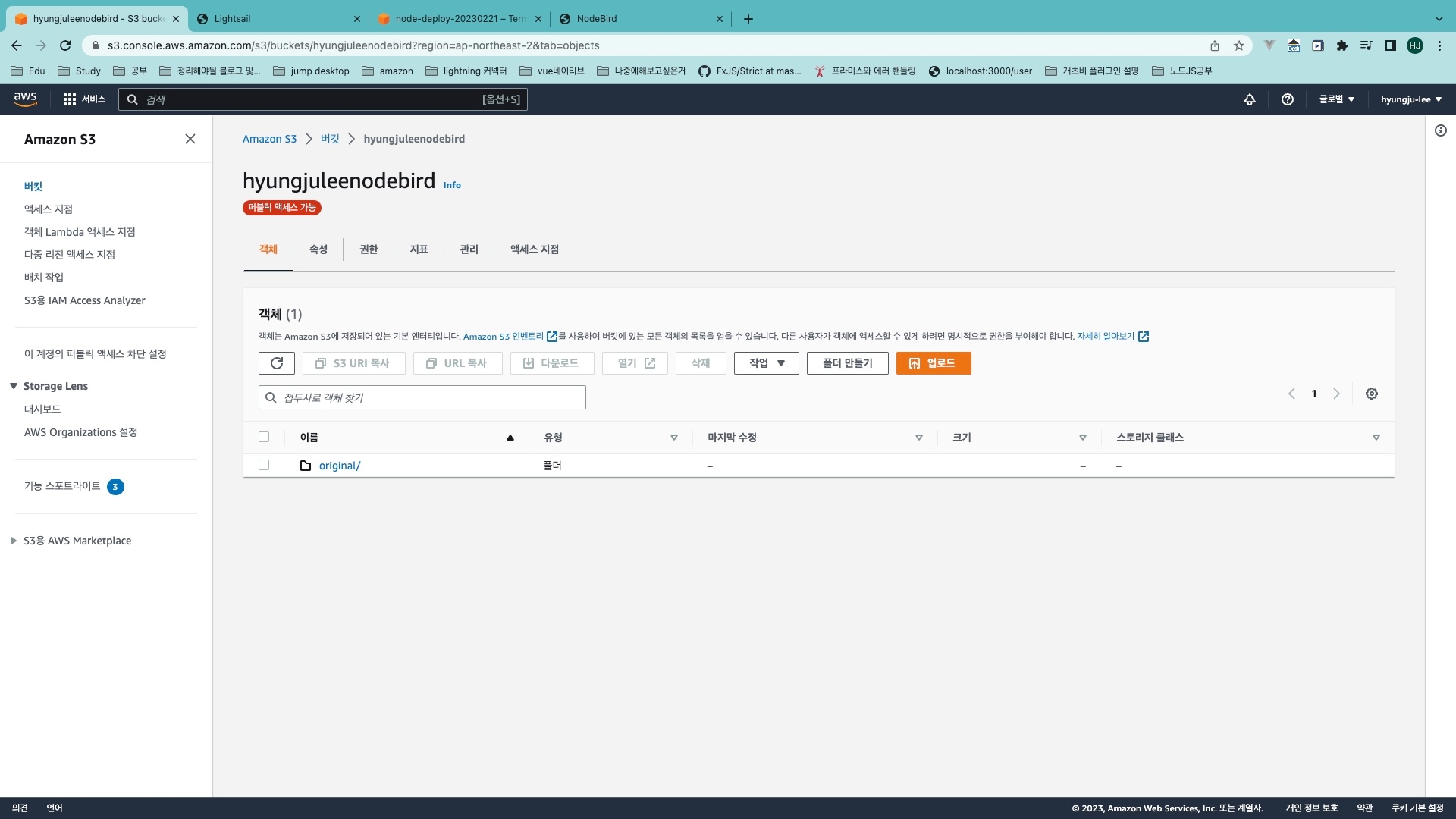Viewport: 1456px width, 819px height.
Task: Expand S3용 AWS Marketplace section
Action: (14, 541)
